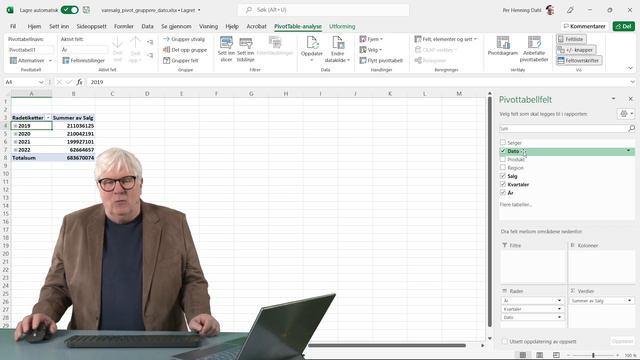Click the Excel app icon

click(10, 10)
